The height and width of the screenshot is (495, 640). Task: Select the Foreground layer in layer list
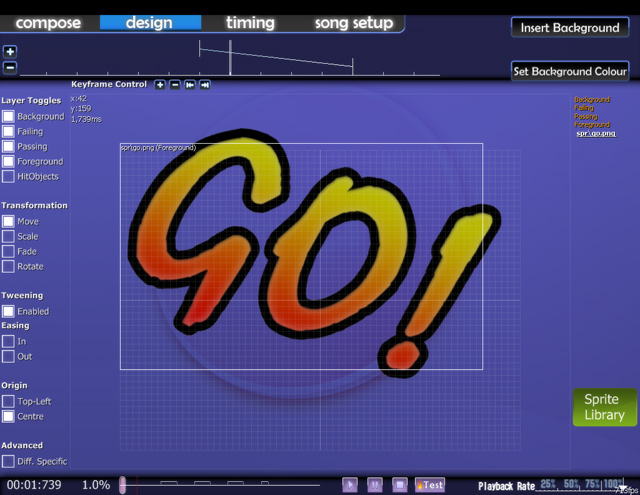592,124
